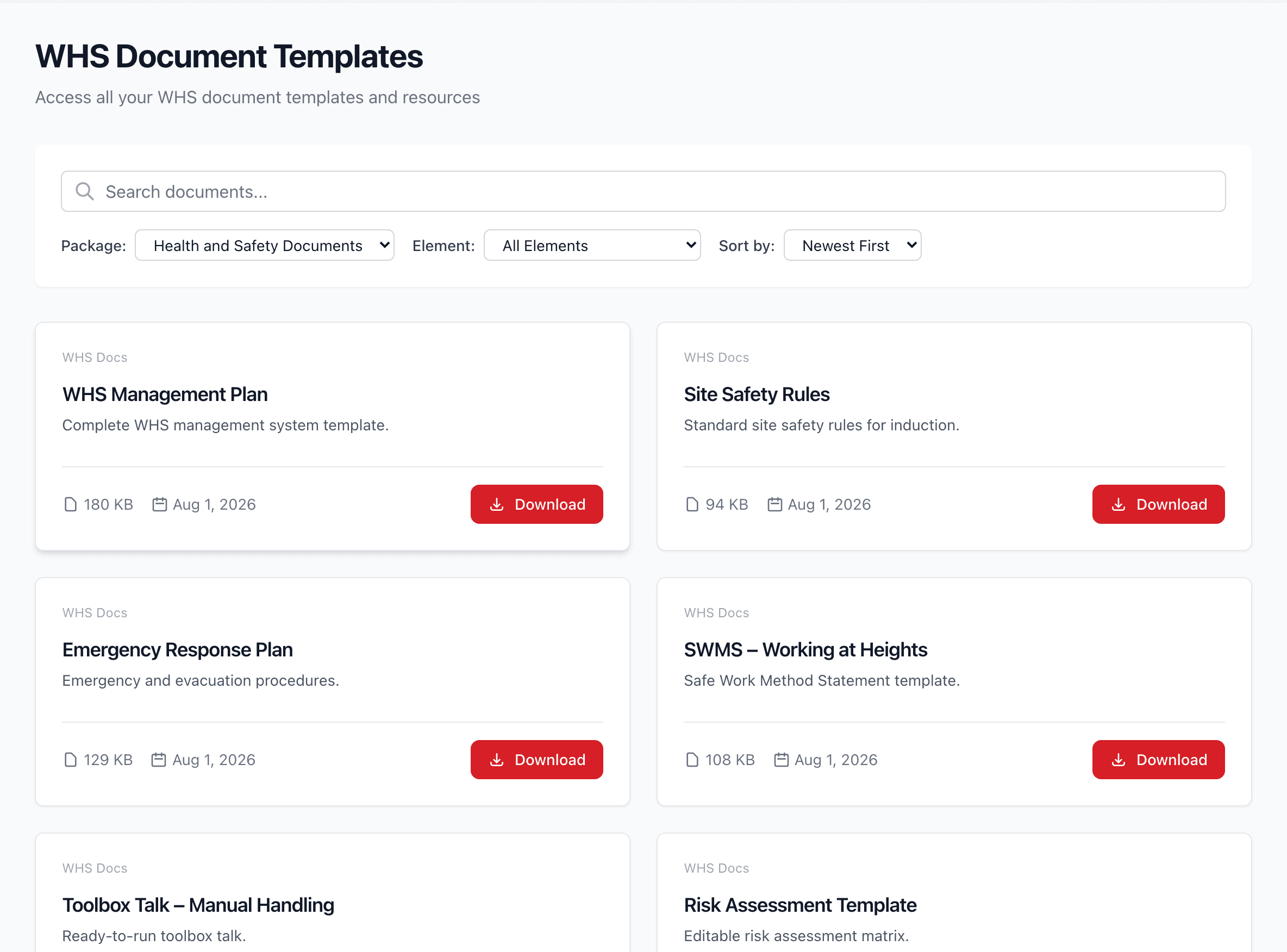This screenshot has height=952, width=1287.
Task: Click the 108 KB file size text
Action: tap(730, 760)
